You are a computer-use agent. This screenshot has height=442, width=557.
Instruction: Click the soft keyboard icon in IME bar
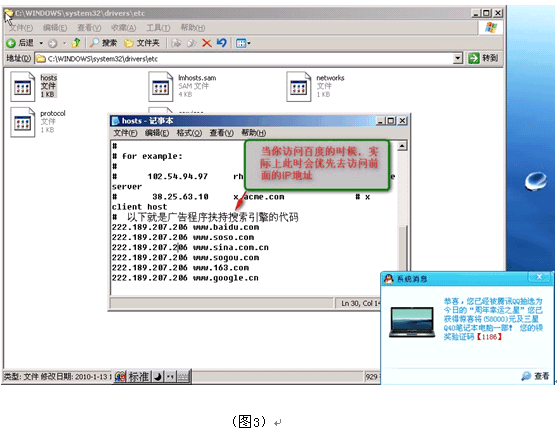(x=183, y=377)
